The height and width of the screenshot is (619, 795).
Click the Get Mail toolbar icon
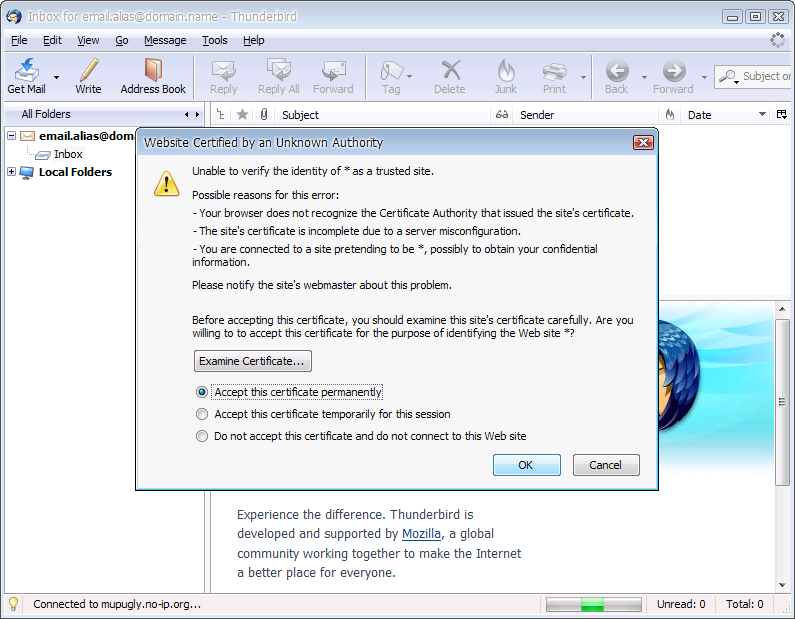point(27,71)
